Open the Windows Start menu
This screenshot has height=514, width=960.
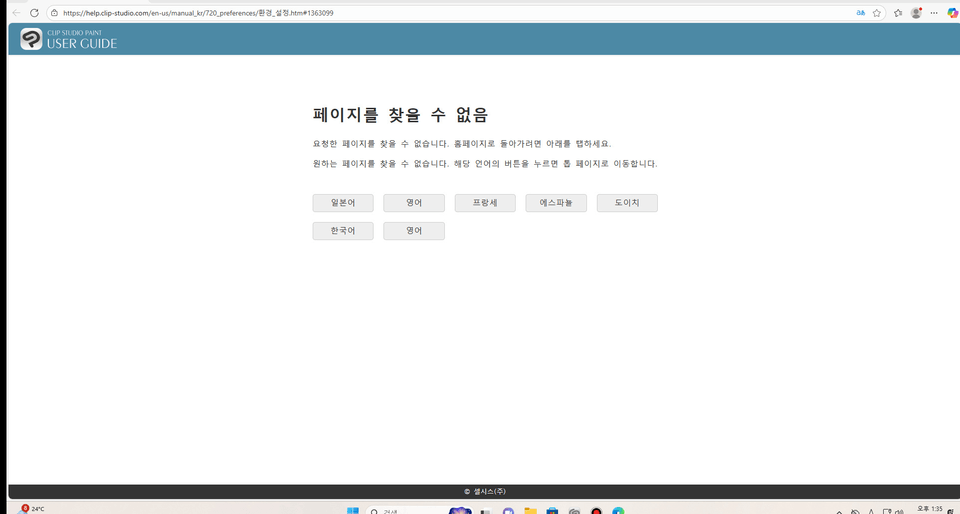pos(353,511)
